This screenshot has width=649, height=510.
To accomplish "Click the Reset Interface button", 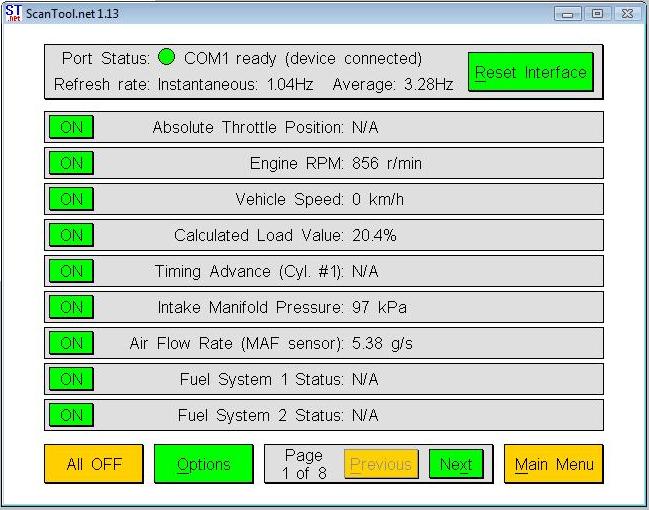I will click(x=530, y=72).
